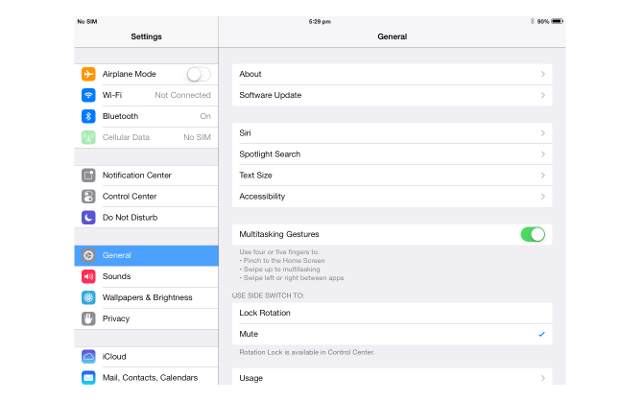Open Mail, Contacts, Calendars settings
Image resolution: width=620 pixels, height=400 pixels.
point(146,377)
